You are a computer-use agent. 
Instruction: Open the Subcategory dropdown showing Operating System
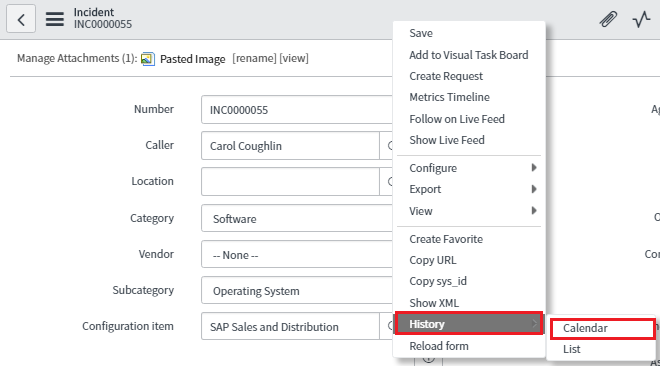point(297,291)
